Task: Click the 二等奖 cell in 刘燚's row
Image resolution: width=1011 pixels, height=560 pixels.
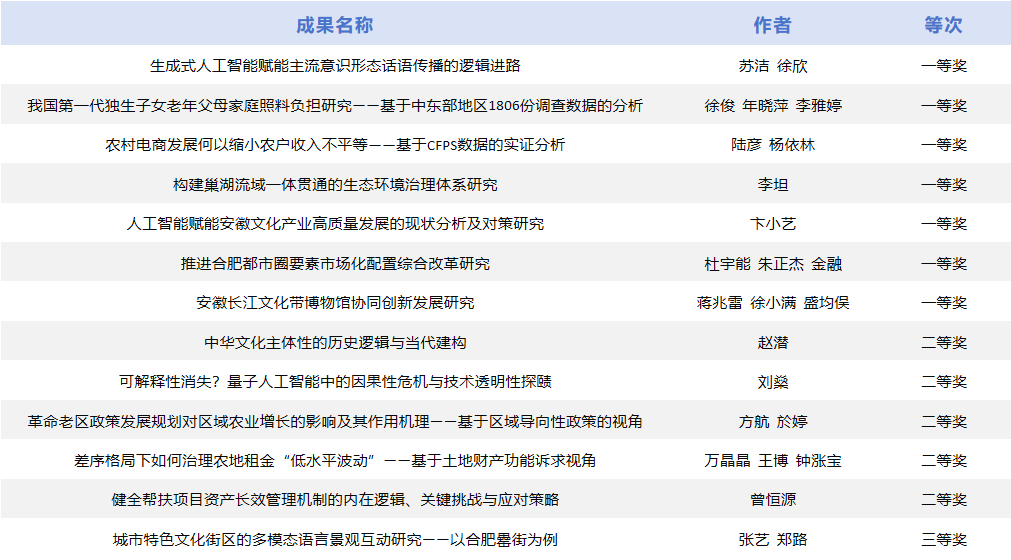Action: pyautogui.click(x=943, y=382)
